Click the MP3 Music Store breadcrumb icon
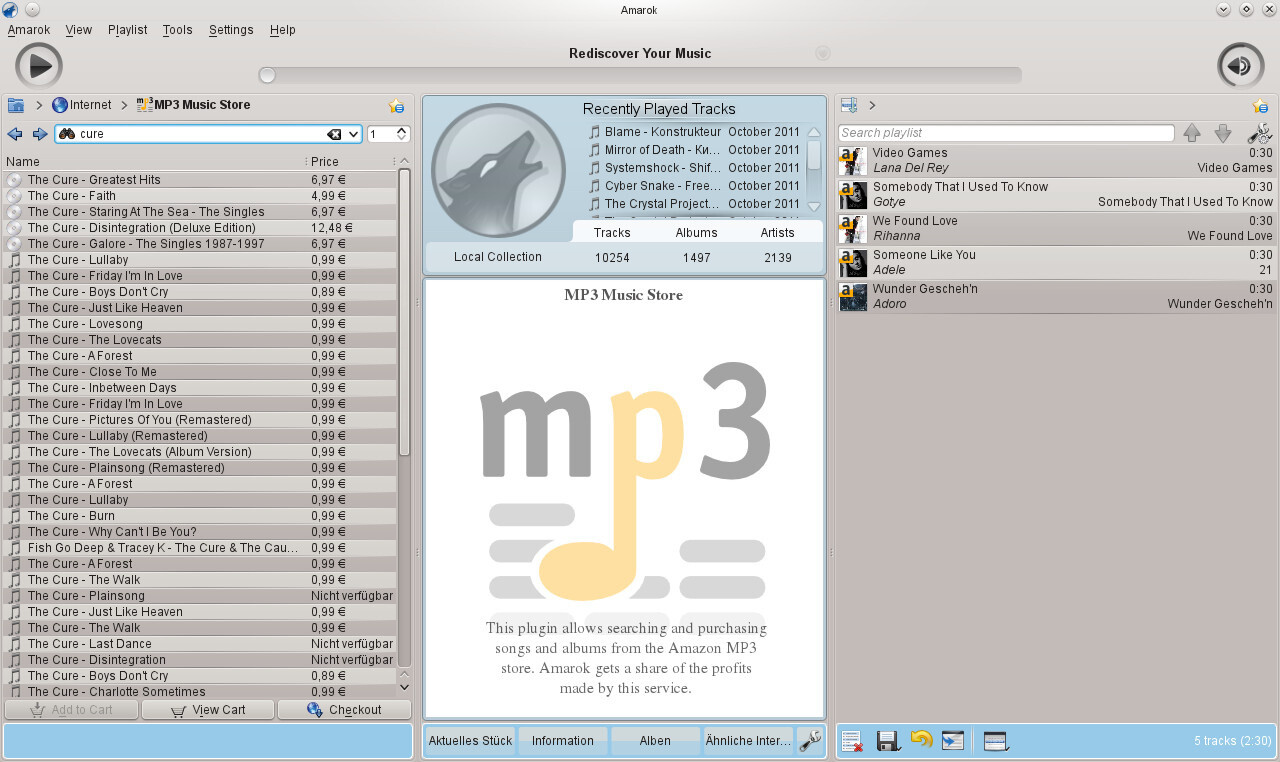This screenshot has width=1280, height=762. 144,105
